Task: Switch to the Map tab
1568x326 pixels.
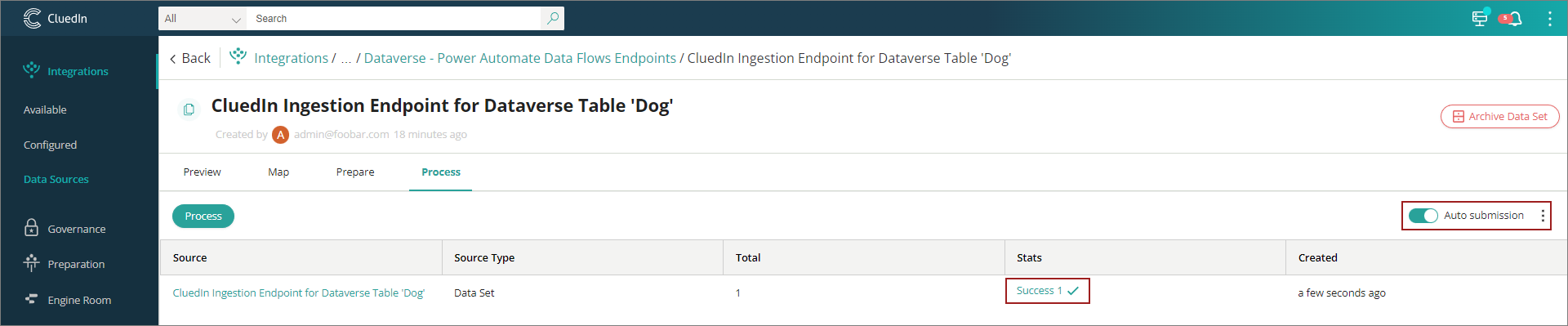Action: tap(278, 172)
